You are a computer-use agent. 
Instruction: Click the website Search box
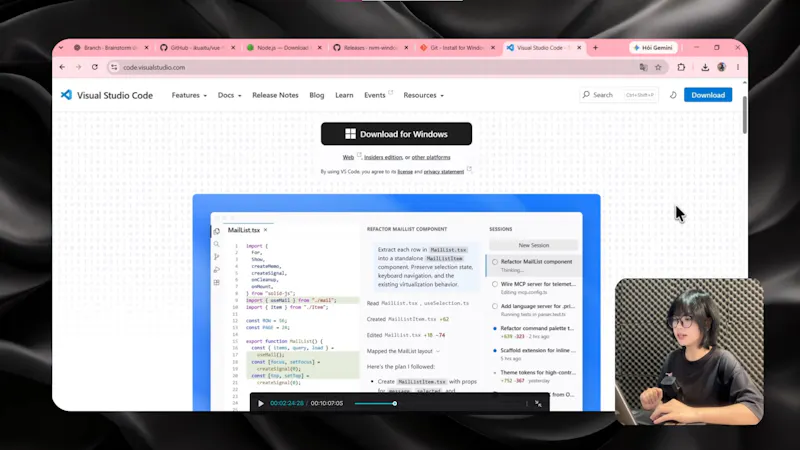pos(618,95)
